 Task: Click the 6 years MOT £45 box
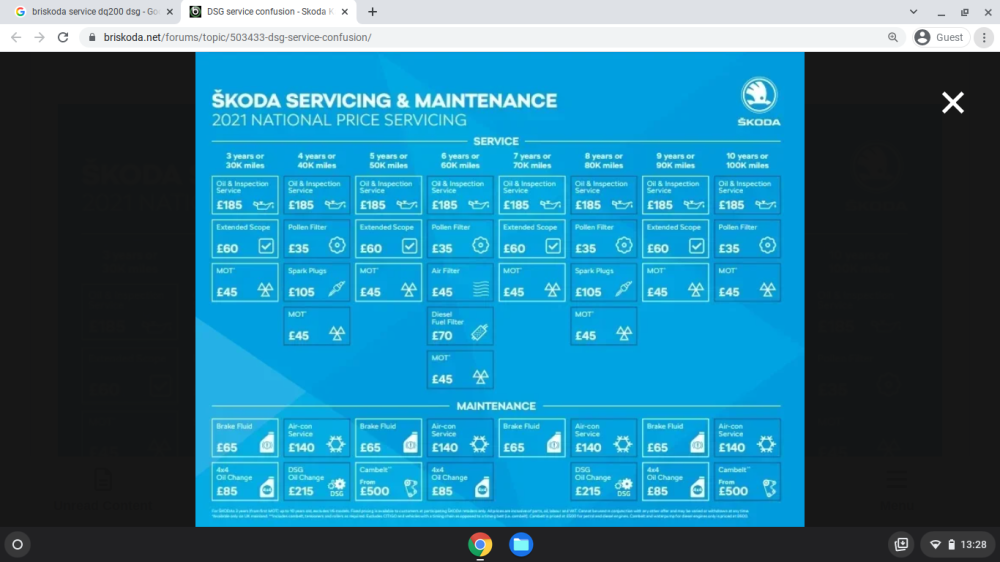(460, 370)
